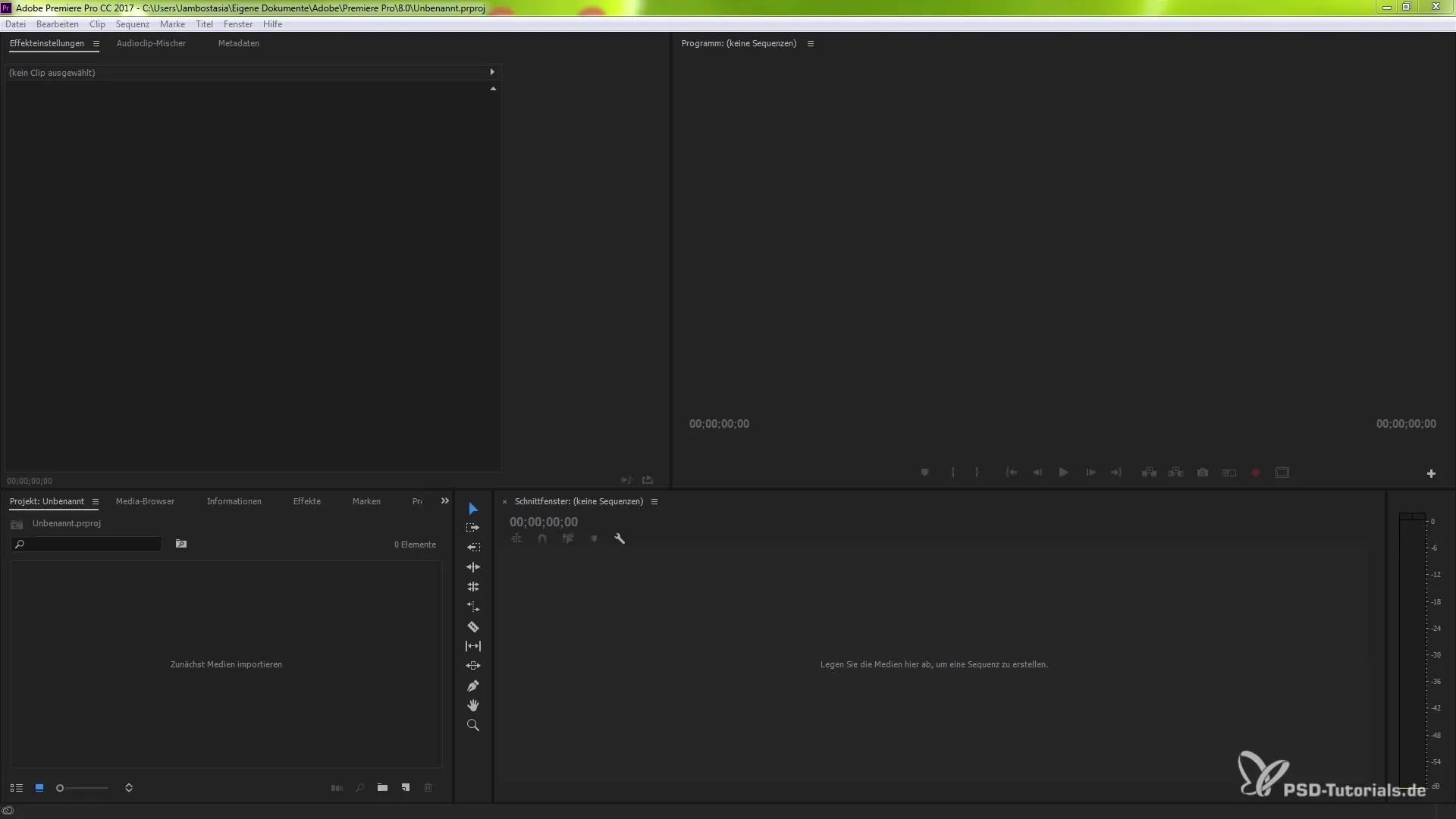Open the Fenster menu

(238, 24)
